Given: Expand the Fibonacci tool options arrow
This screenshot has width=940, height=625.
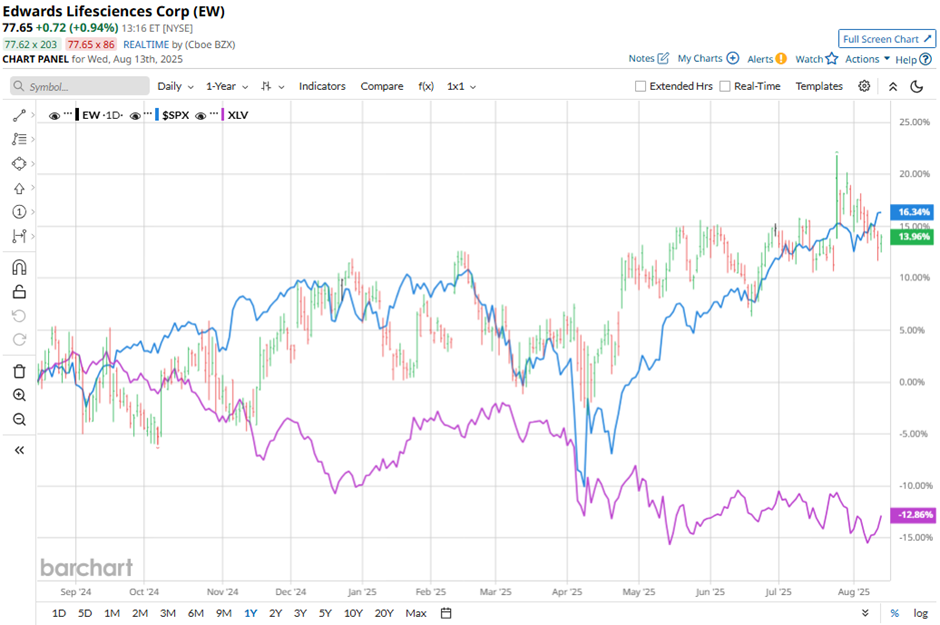Looking at the screenshot, I should 32,139.
